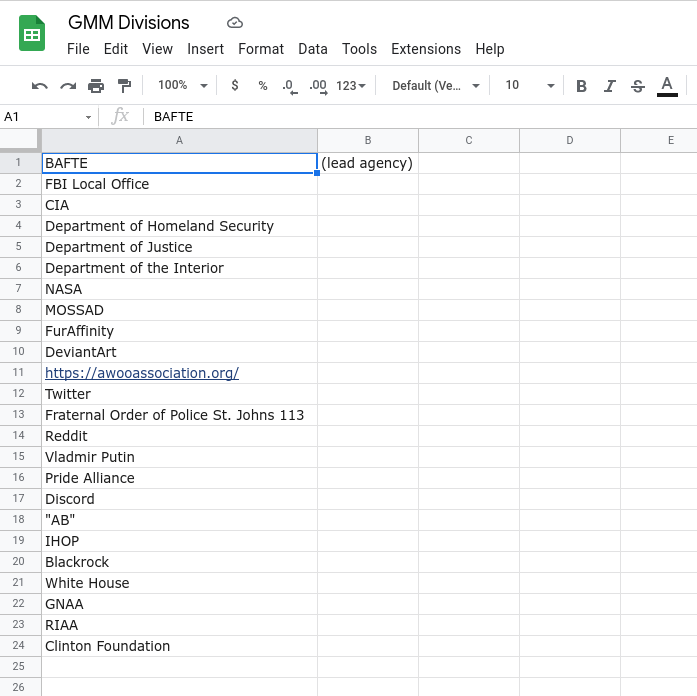Select the cell 'White House'
The width and height of the screenshot is (697, 696).
[x=179, y=583]
